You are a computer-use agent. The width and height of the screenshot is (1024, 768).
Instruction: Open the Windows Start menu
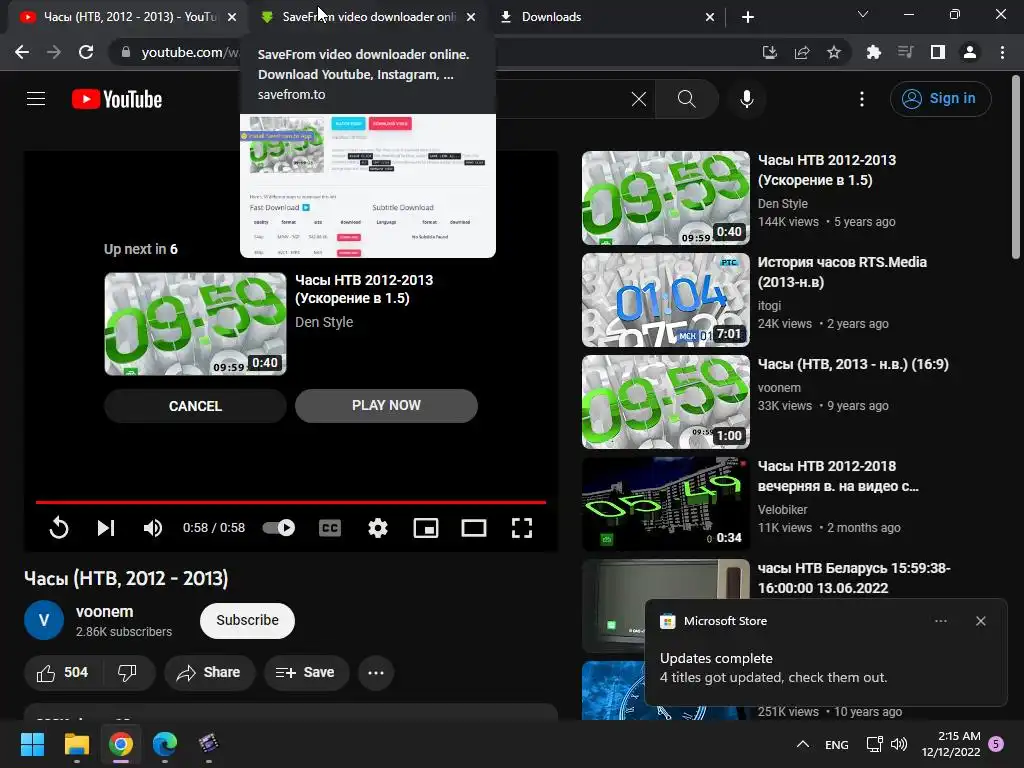(32, 744)
